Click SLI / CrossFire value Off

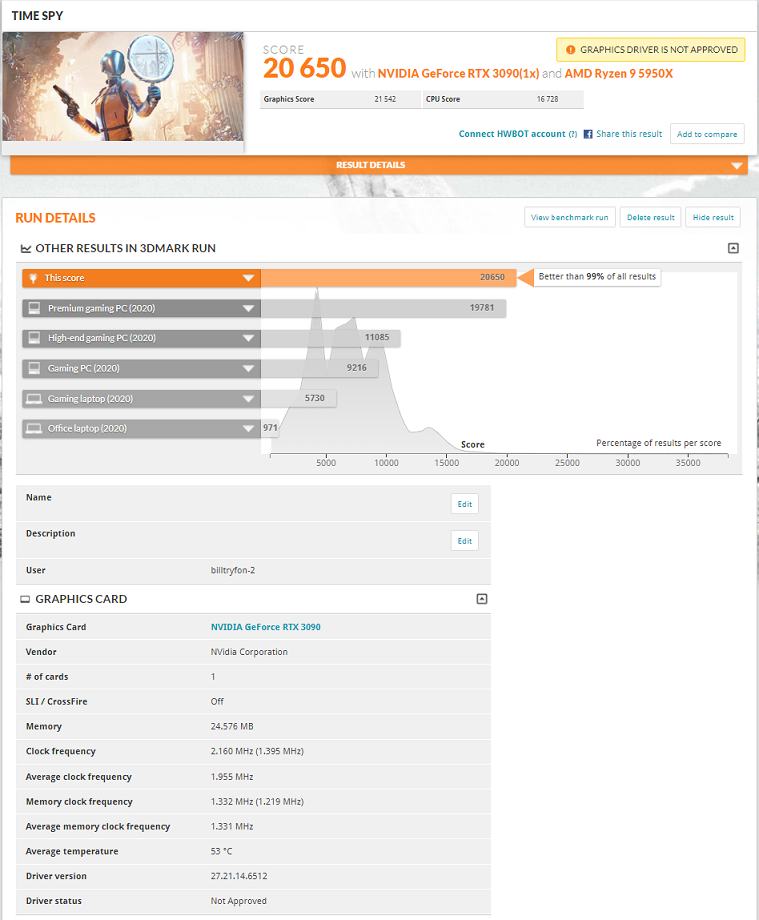click(217, 702)
